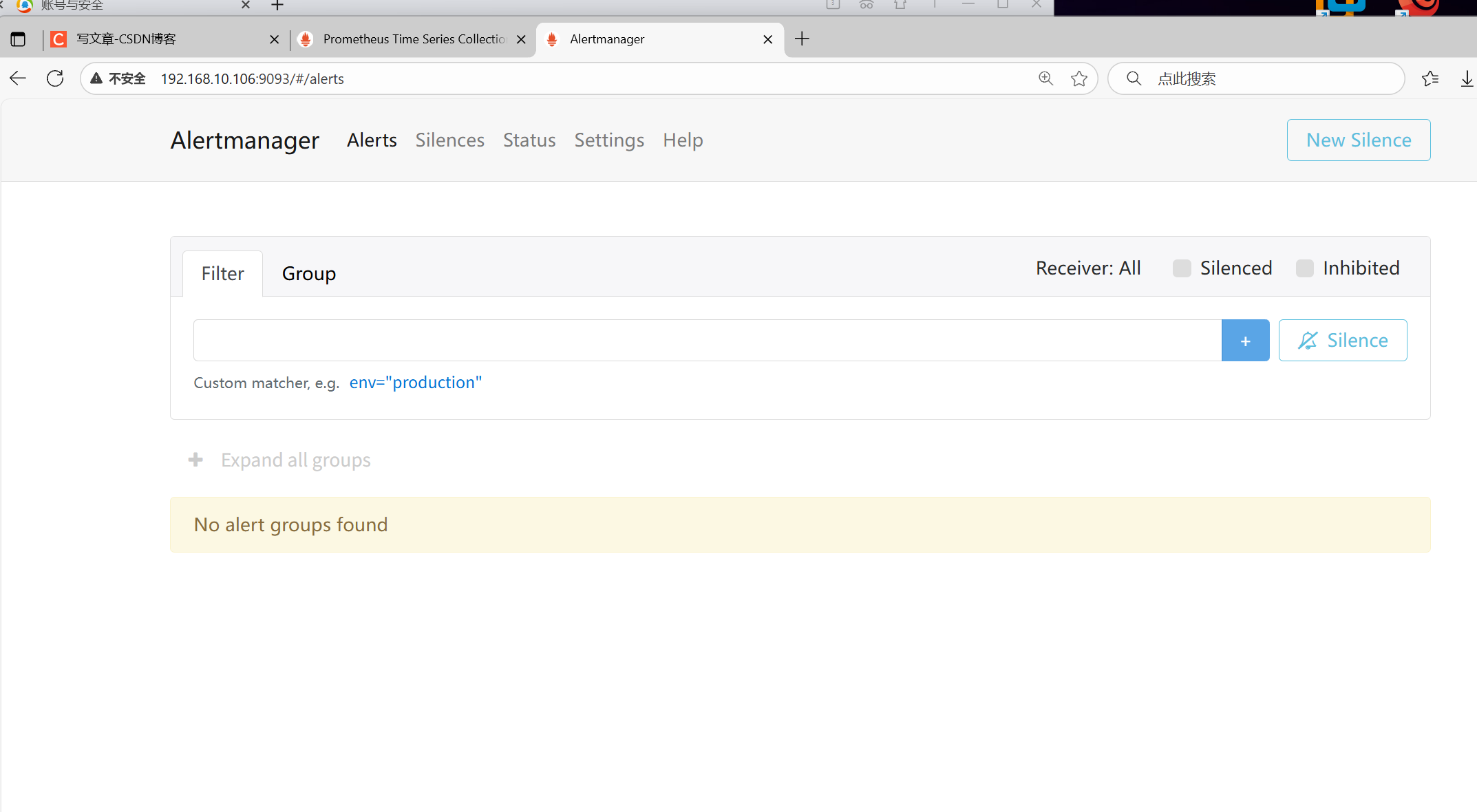Click the New Silence button
The height and width of the screenshot is (812, 1477).
pyautogui.click(x=1359, y=140)
